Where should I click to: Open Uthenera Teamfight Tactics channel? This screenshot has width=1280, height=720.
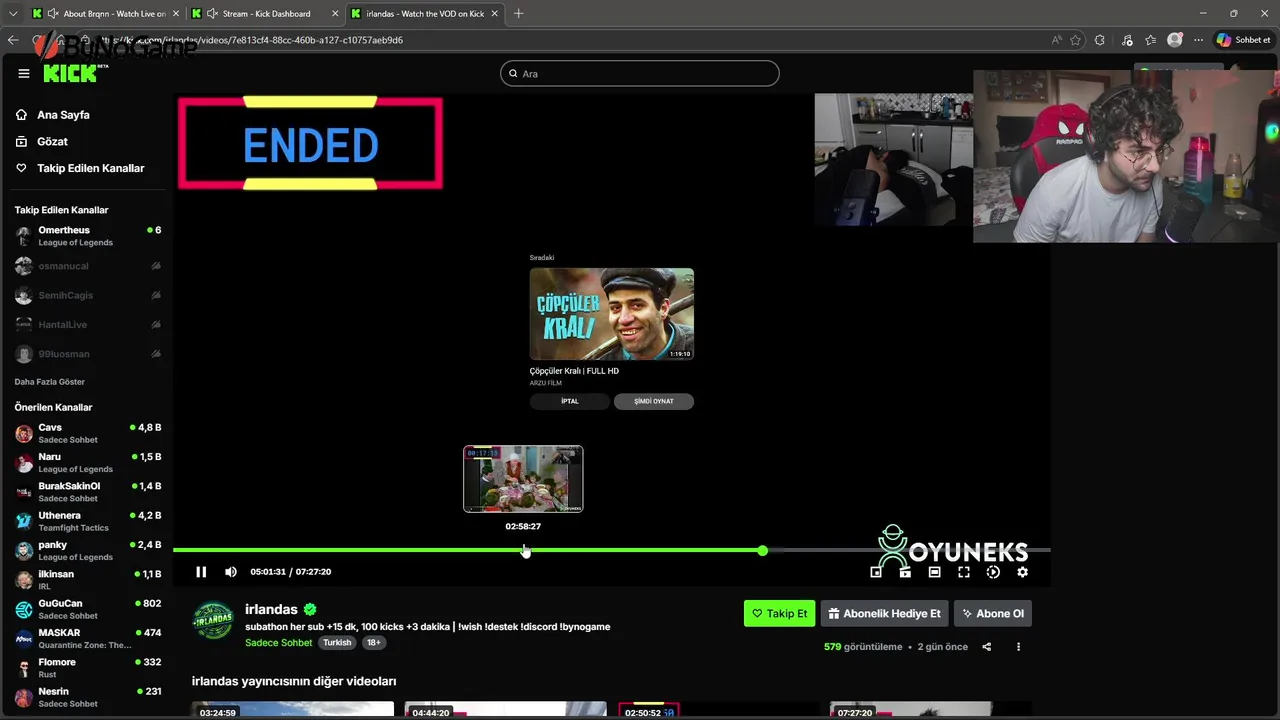(88, 521)
